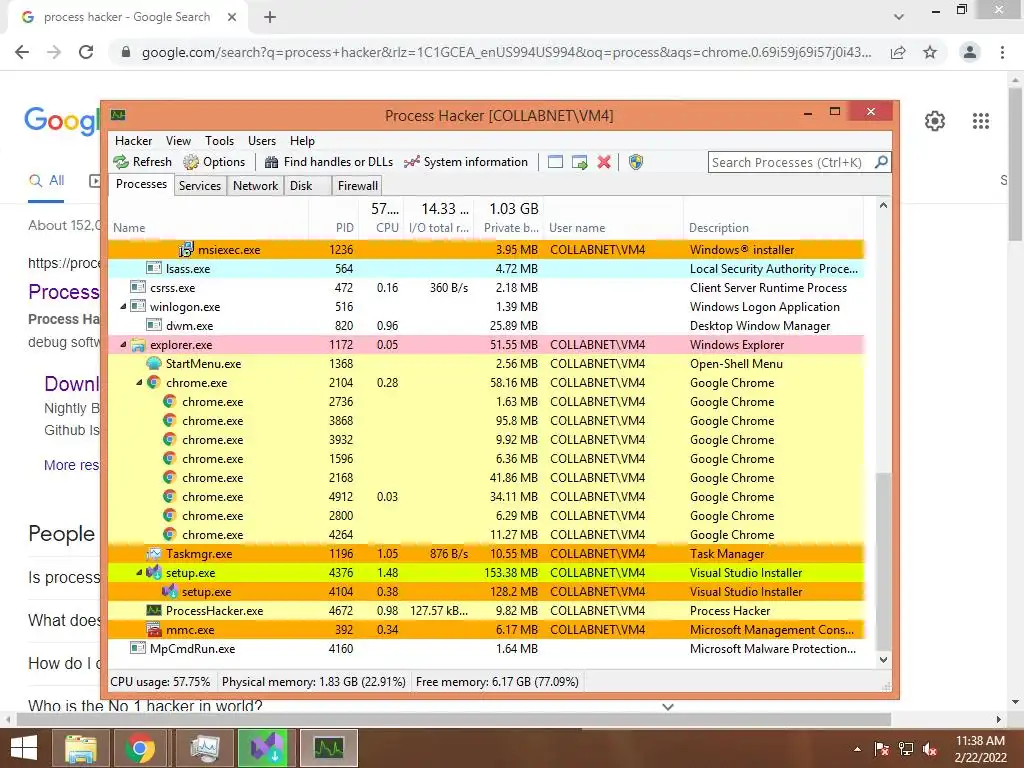The image size is (1024, 768).
Task: Click the scroll up arrow of process list
Action: 883,205
